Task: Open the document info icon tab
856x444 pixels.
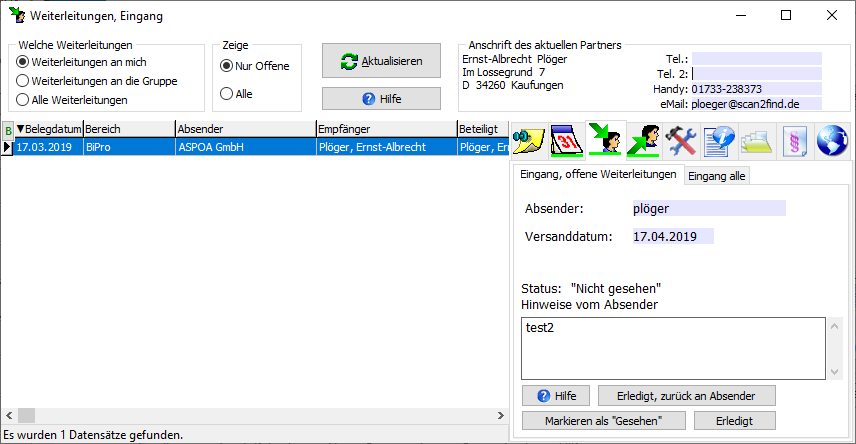Action: pos(718,141)
